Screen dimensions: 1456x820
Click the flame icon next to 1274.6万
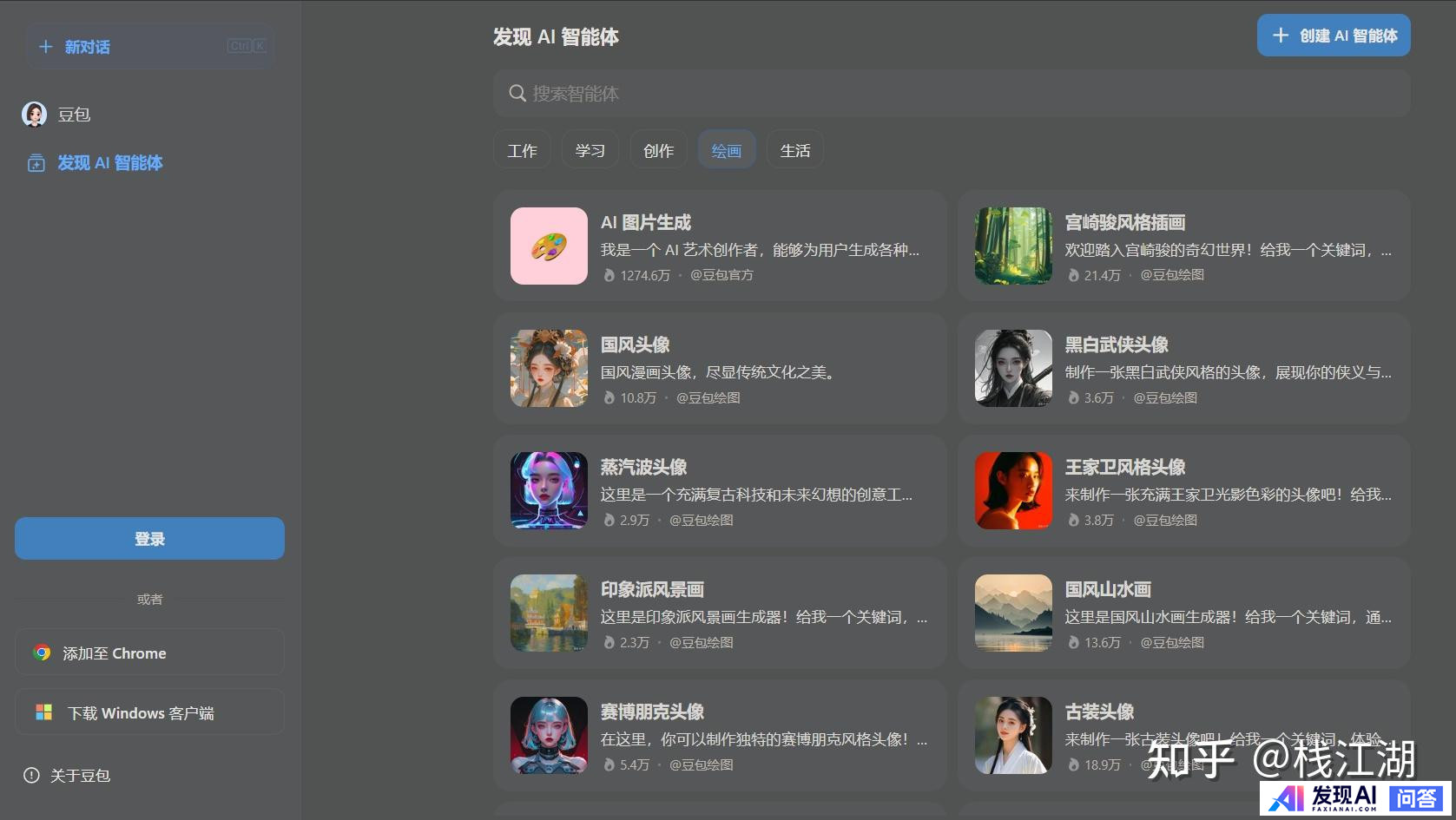(609, 275)
